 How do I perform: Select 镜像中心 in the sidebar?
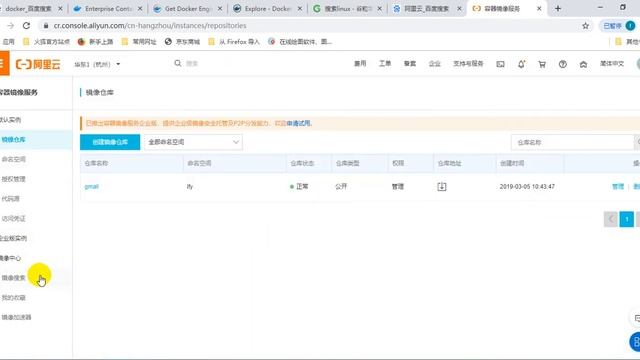[11, 258]
